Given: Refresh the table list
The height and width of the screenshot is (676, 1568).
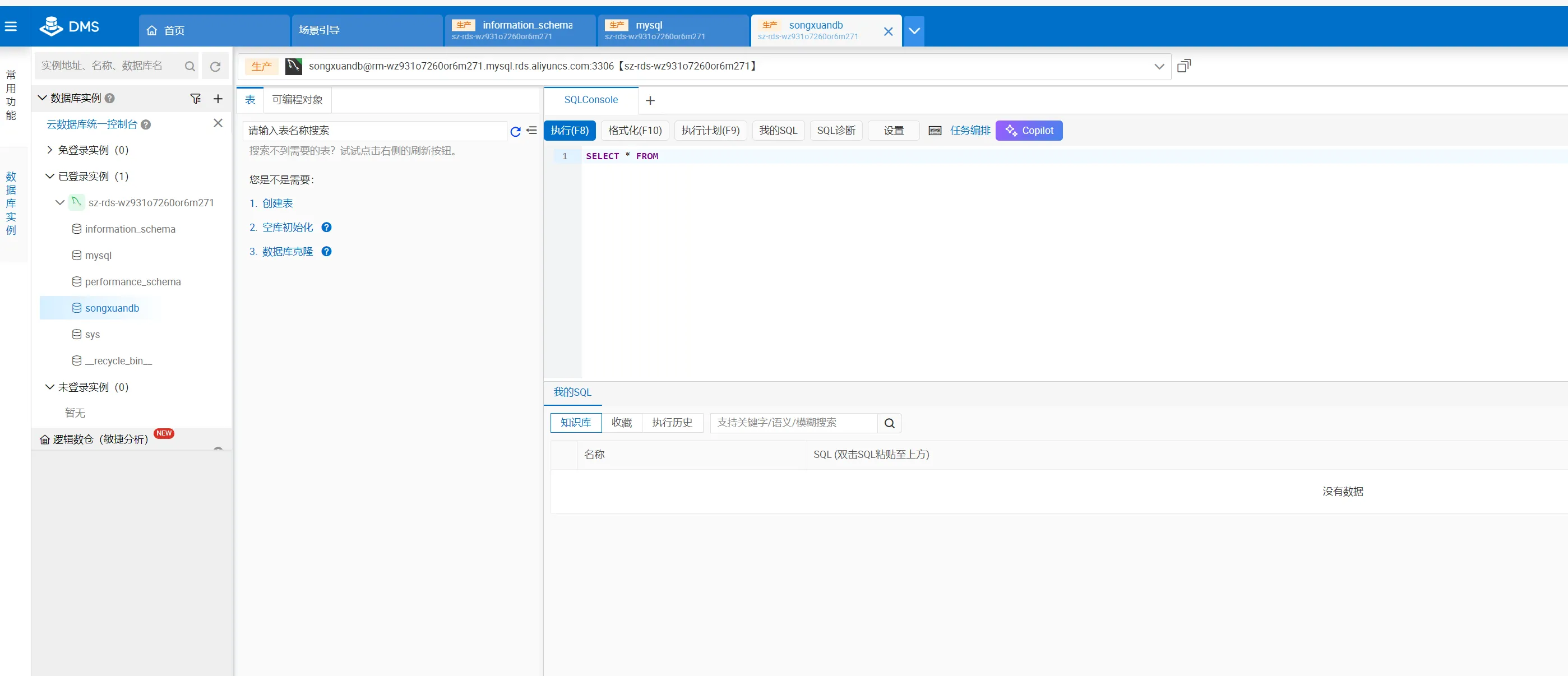Looking at the screenshot, I should pos(515,131).
